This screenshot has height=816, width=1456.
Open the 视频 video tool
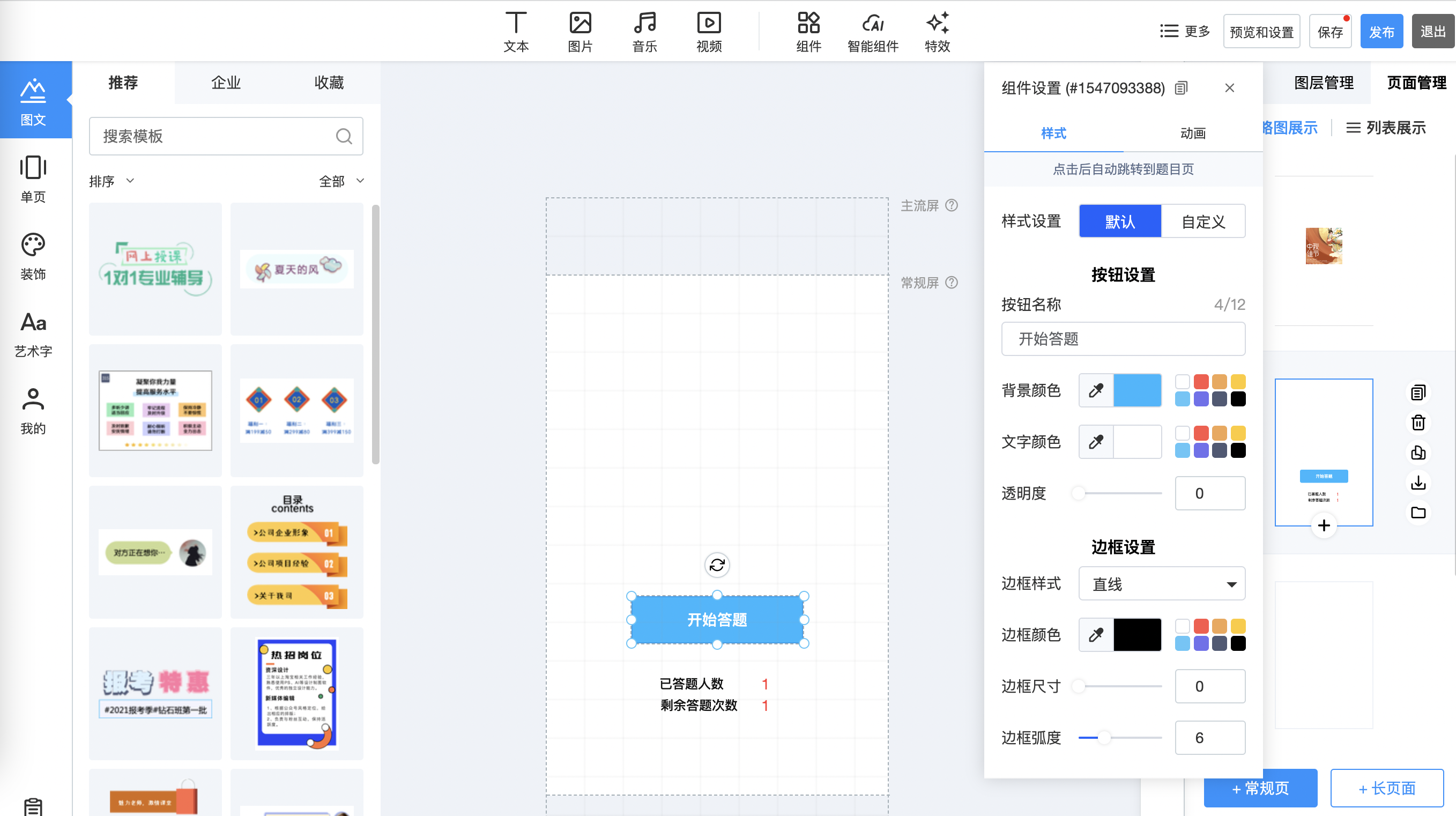point(709,32)
